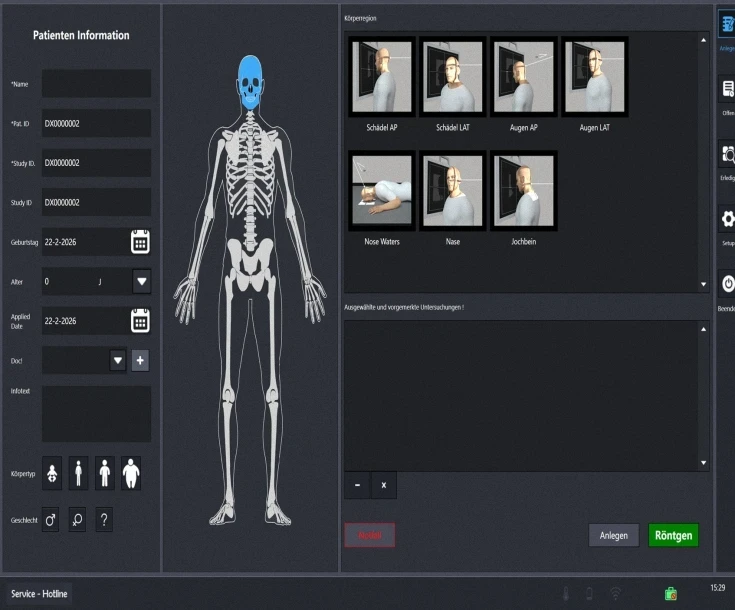Select the child body type icon
Screen dimensions: 735x610
click(x=78, y=474)
